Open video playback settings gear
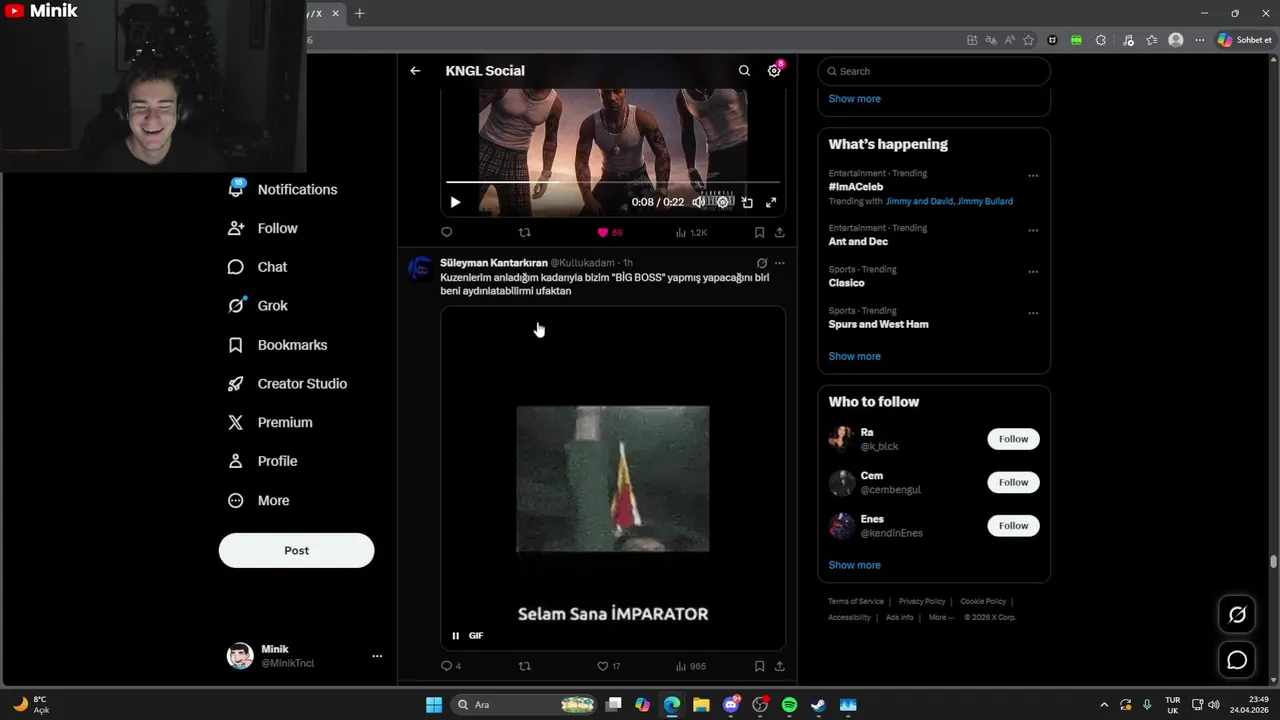The image size is (1280, 720). click(x=723, y=202)
